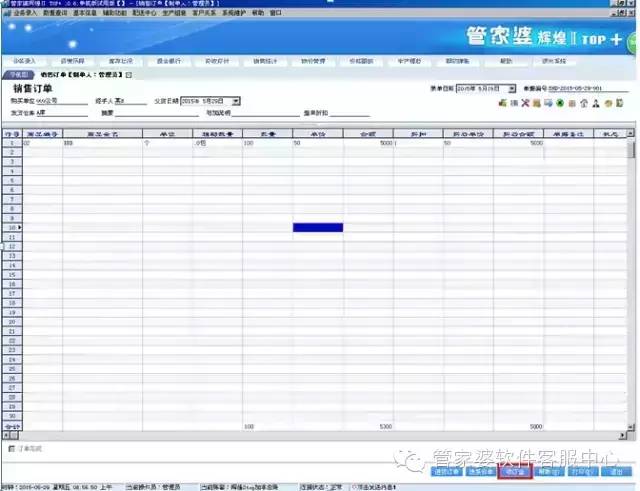Click the first icon in the order toolbar
Viewport: 640px width, 491px height.
click(x=502, y=103)
